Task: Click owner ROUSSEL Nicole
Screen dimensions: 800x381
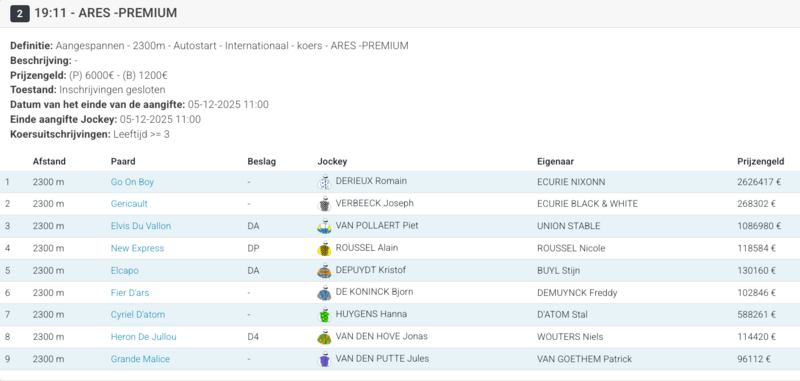Action: tap(571, 248)
